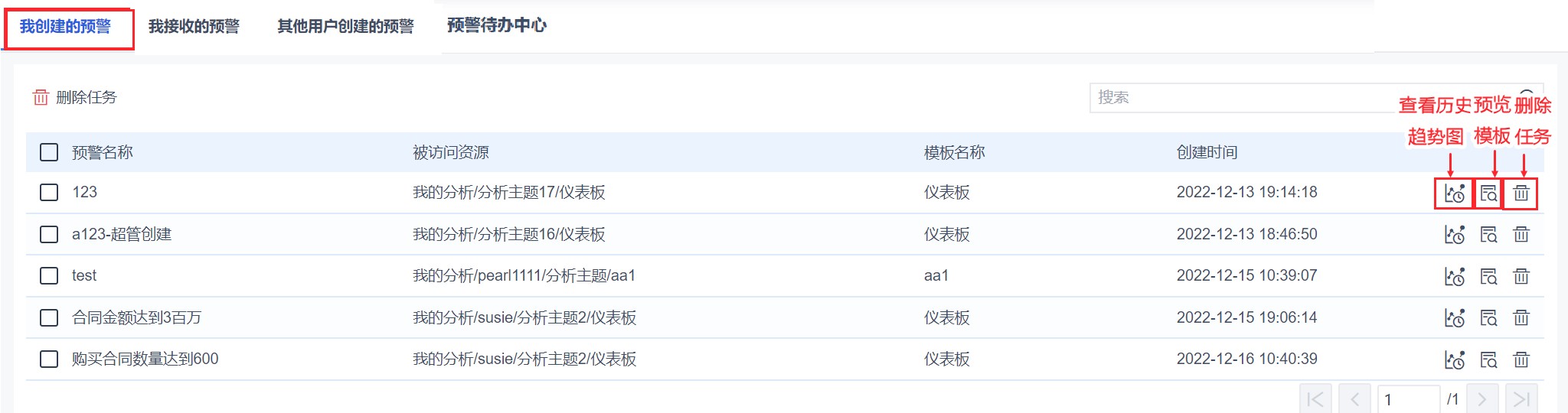The image size is (1568, 413).
Task: Select all alerts with header checkbox
Action: click(x=49, y=152)
